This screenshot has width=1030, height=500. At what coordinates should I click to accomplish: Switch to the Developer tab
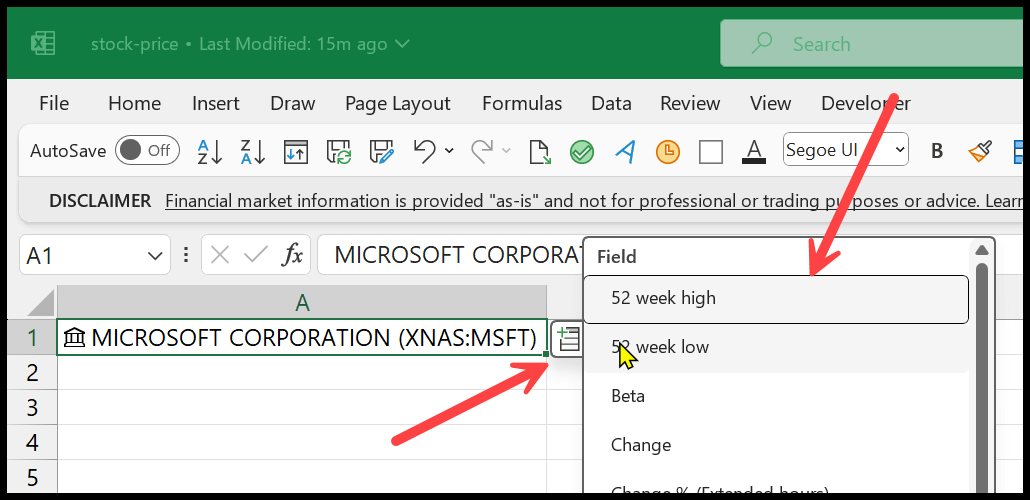[866, 104]
